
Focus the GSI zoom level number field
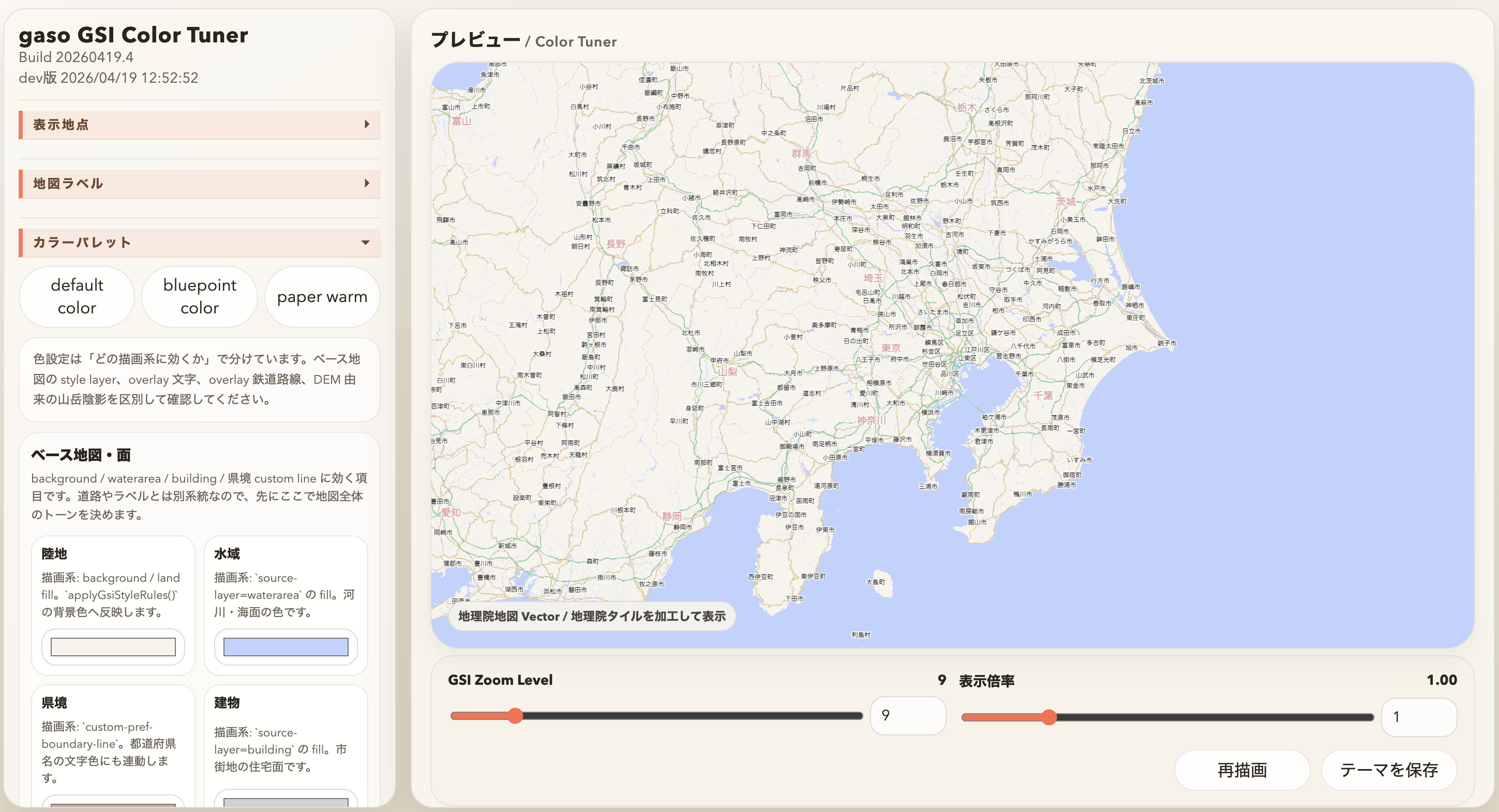907,716
